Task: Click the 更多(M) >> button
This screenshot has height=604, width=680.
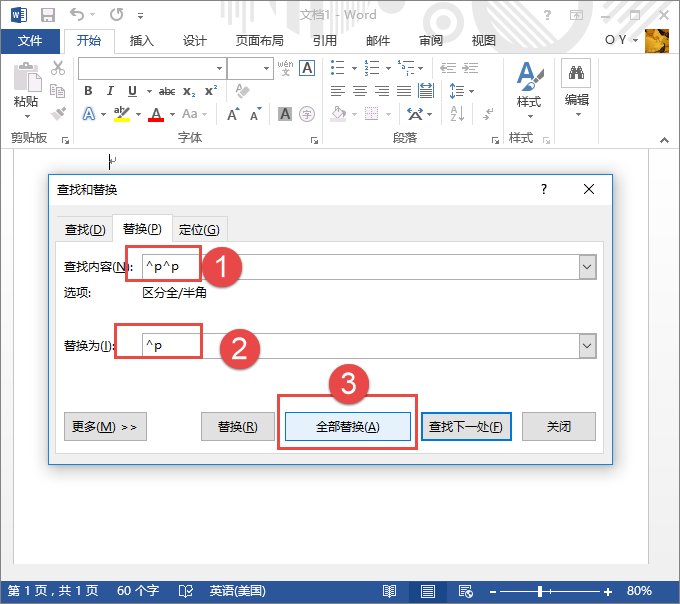Action: coord(105,426)
